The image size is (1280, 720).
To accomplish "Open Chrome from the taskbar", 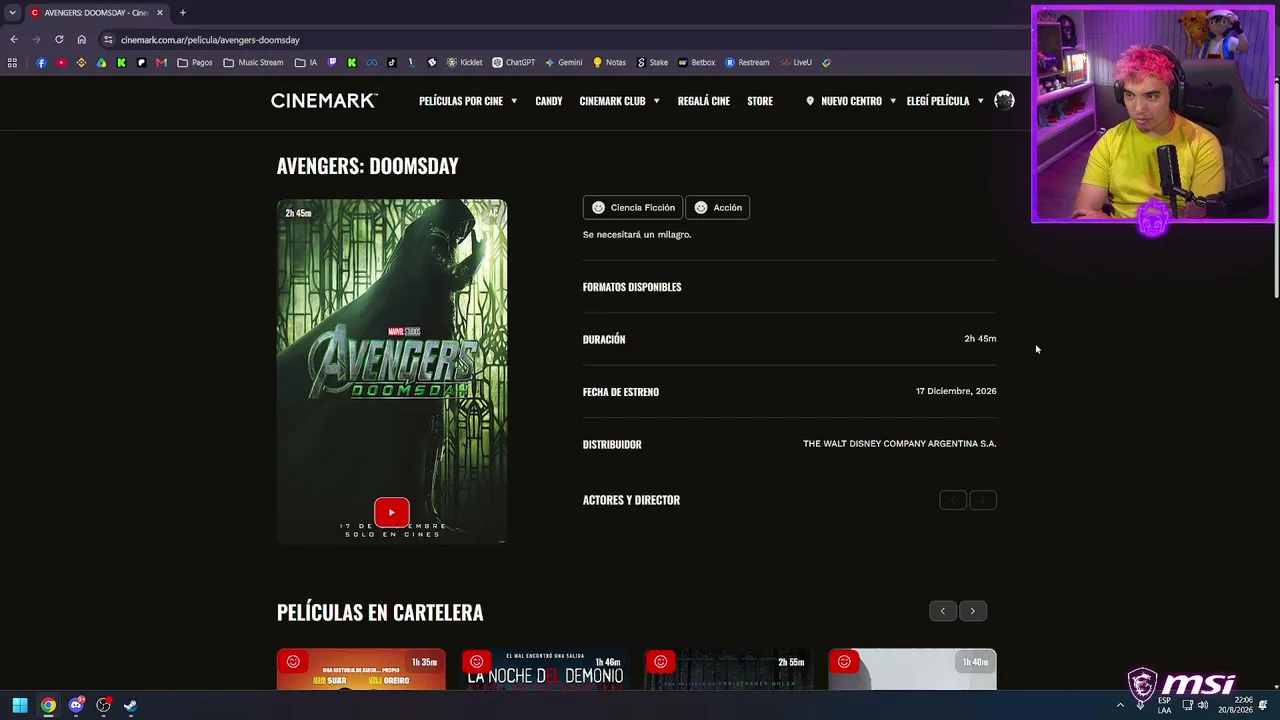I will [48, 705].
